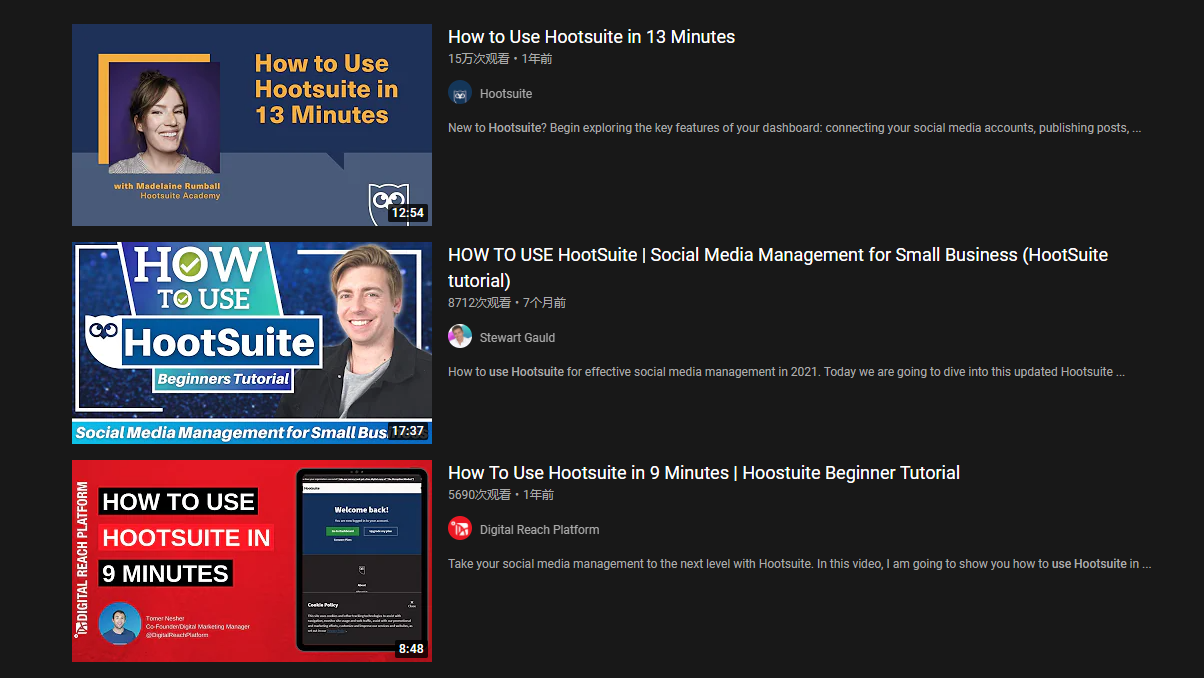1204x678 pixels.
Task: Click the description starting 'New to Hootsuite?'
Action: click(x=794, y=128)
